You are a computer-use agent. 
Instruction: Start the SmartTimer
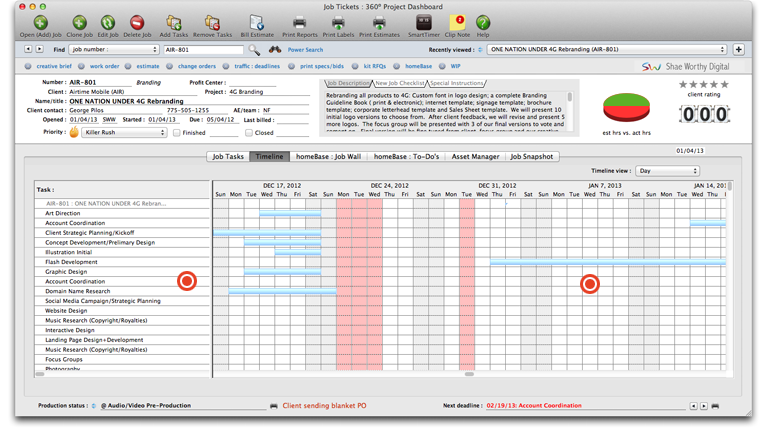point(423,21)
